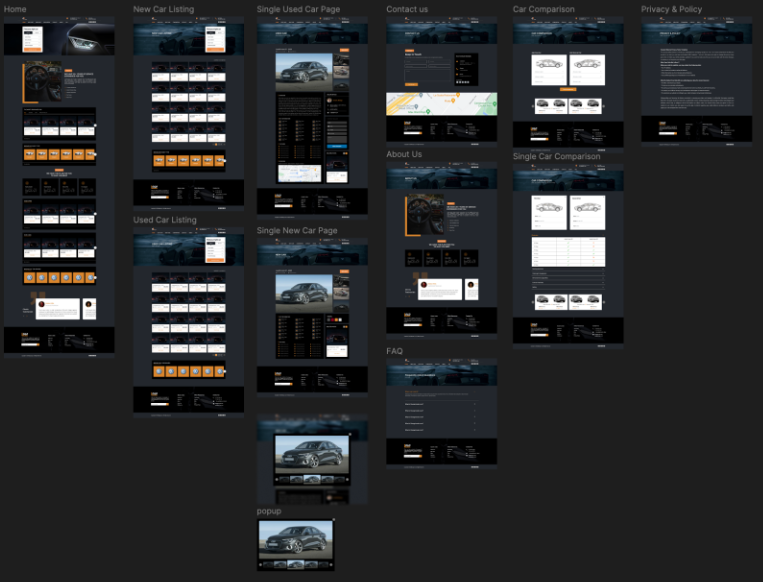Select the white spec table in Single Car Comparison
Screen dimensions: 763x582
[x=567, y=250]
